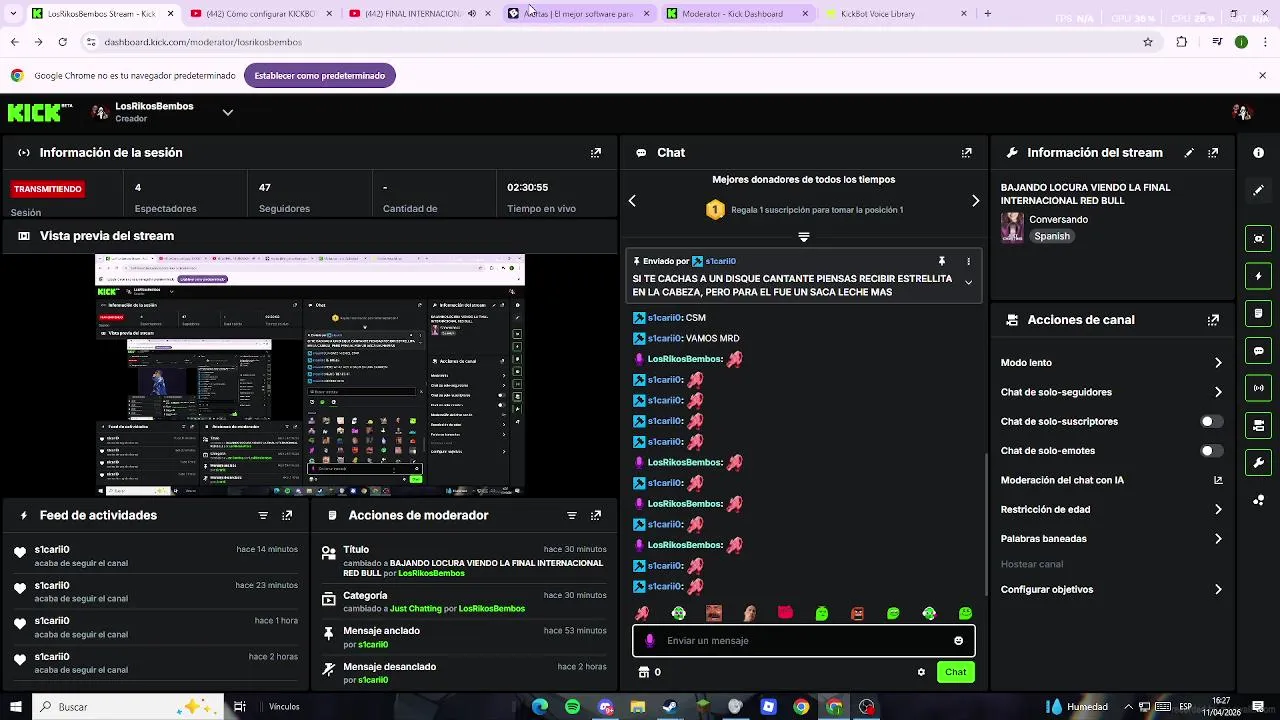Toggle Chat de solo-emotes switch

pos(1211,451)
